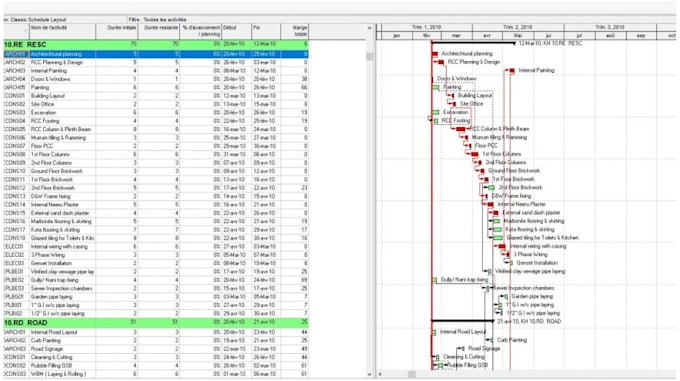Click the red Architectural planning Gantt bar
The height and width of the screenshot is (381, 680).
[x=435, y=54]
